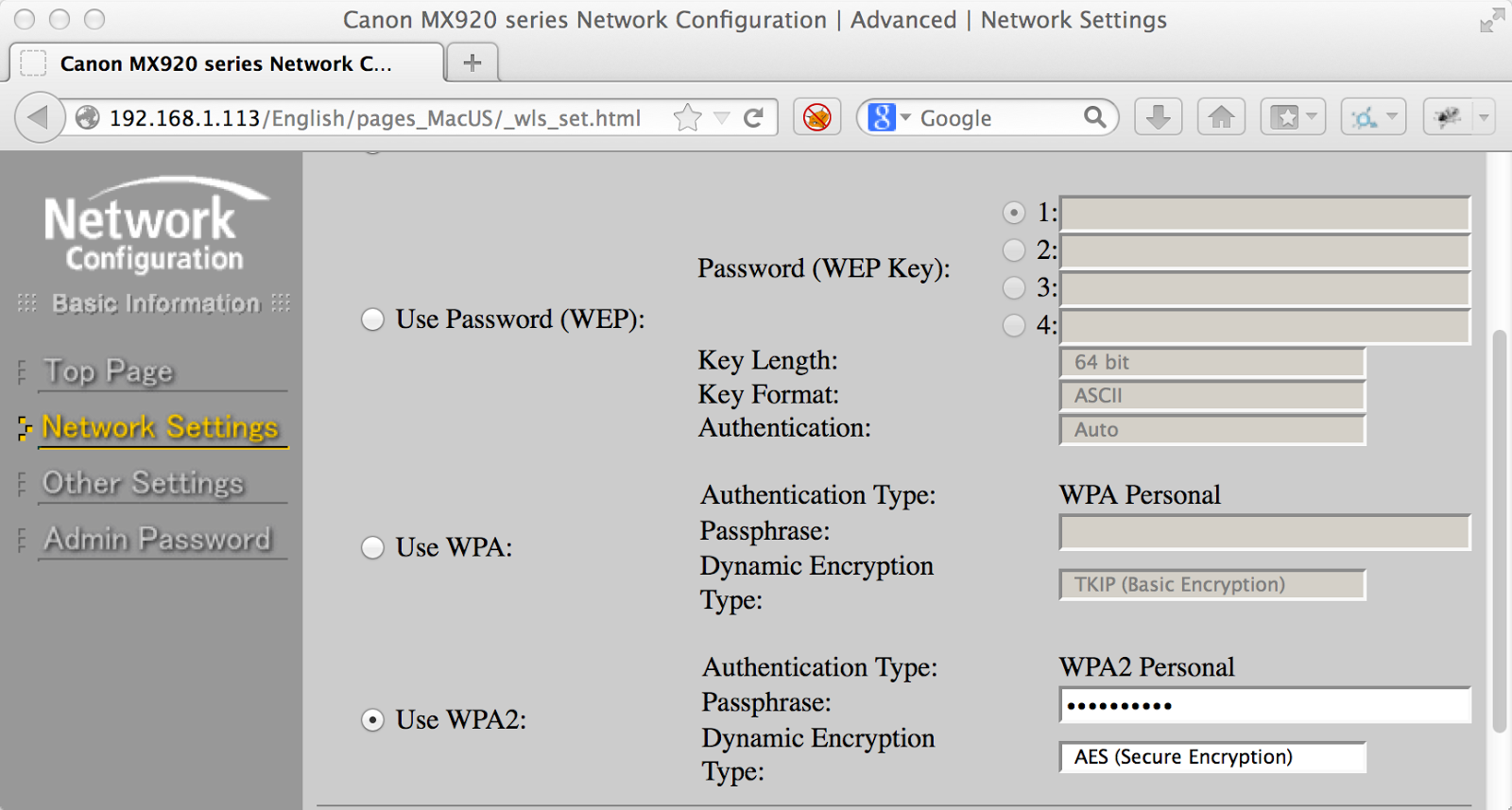This screenshot has height=810, width=1512.
Task: Go to the browser home page icon
Action: (x=1221, y=118)
